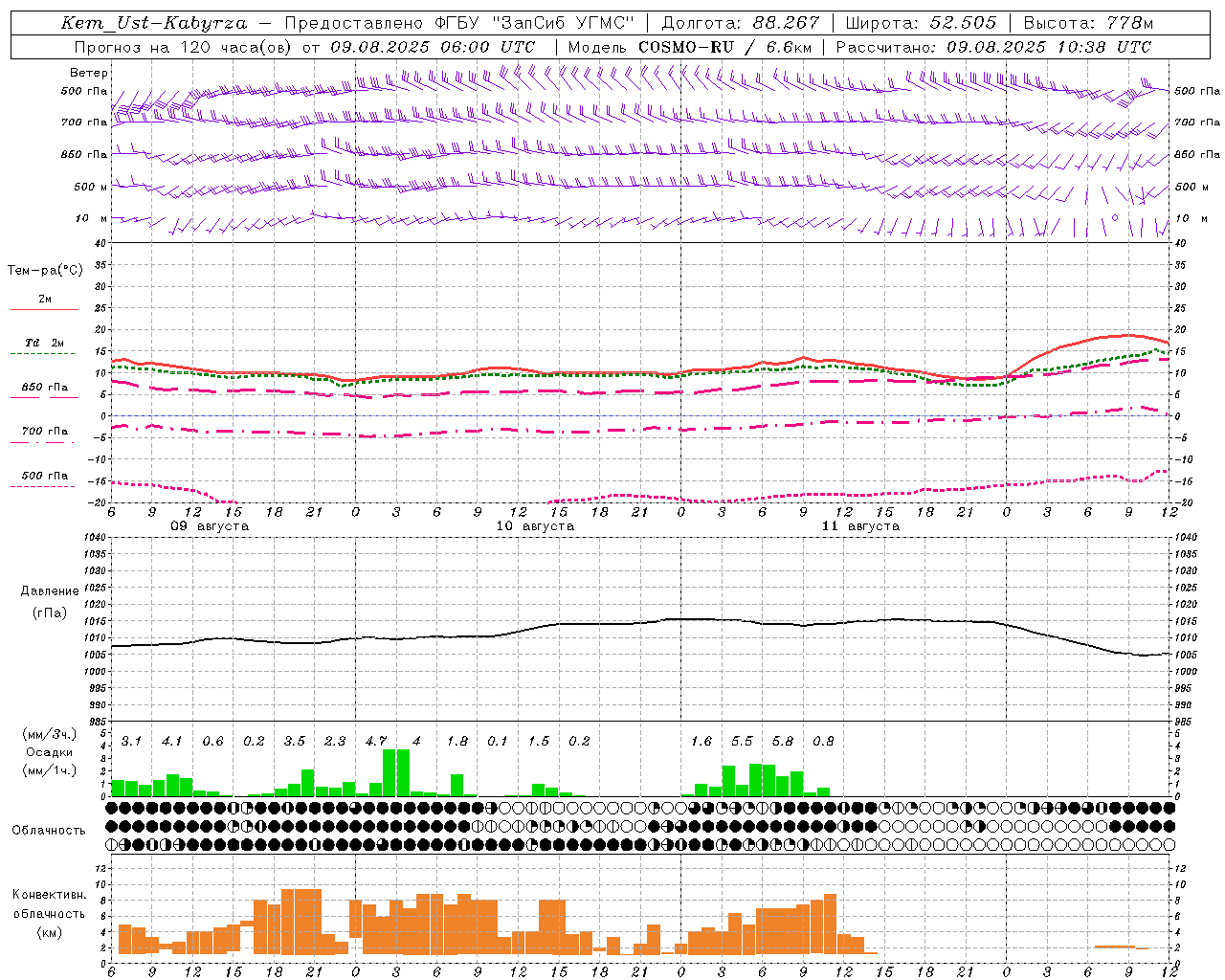This screenshot has height=980, width=1225.
Task: Click the 5.8 precipitation value
Action: 783,742
